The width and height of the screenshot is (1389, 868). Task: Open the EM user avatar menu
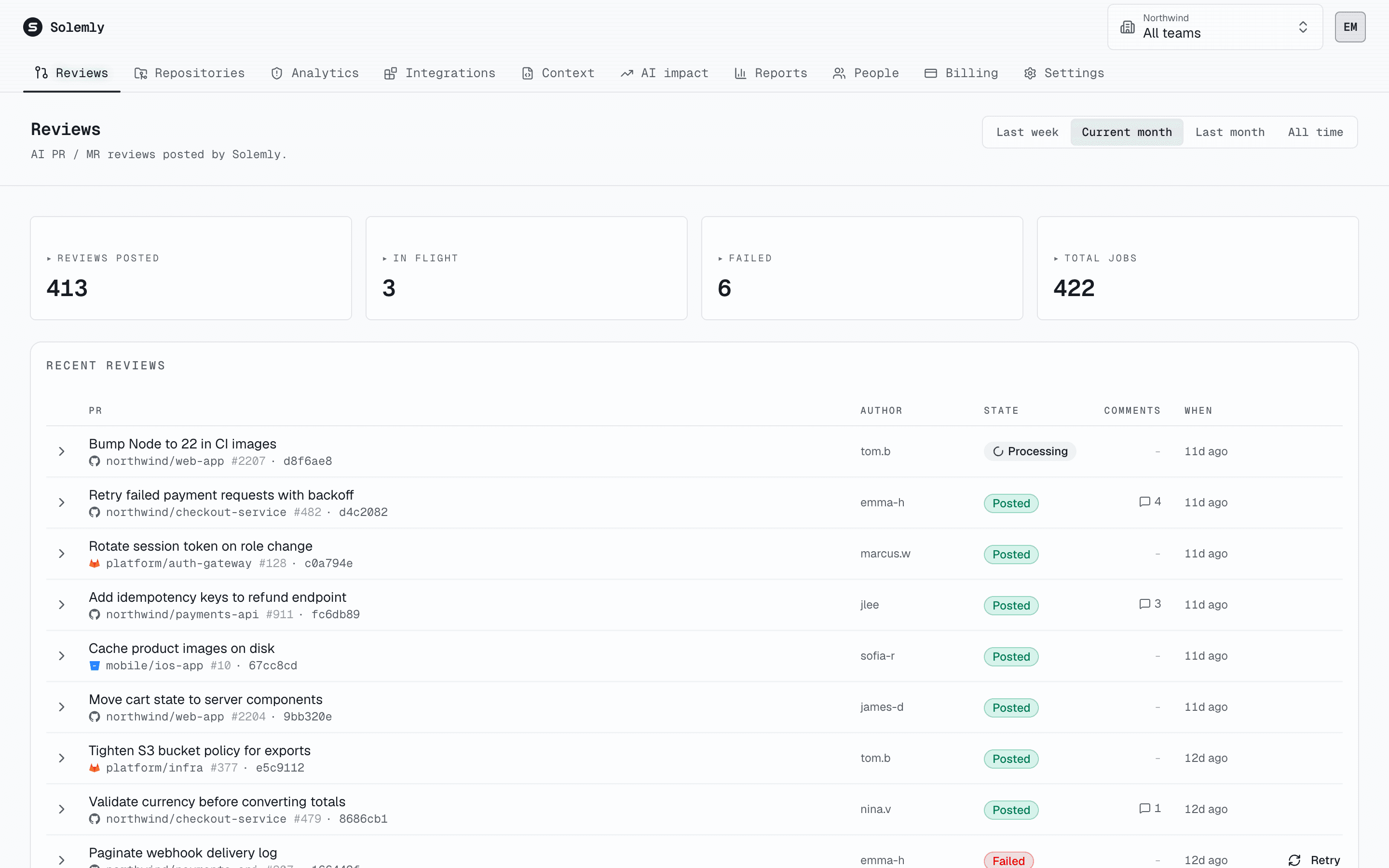pyautogui.click(x=1350, y=27)
